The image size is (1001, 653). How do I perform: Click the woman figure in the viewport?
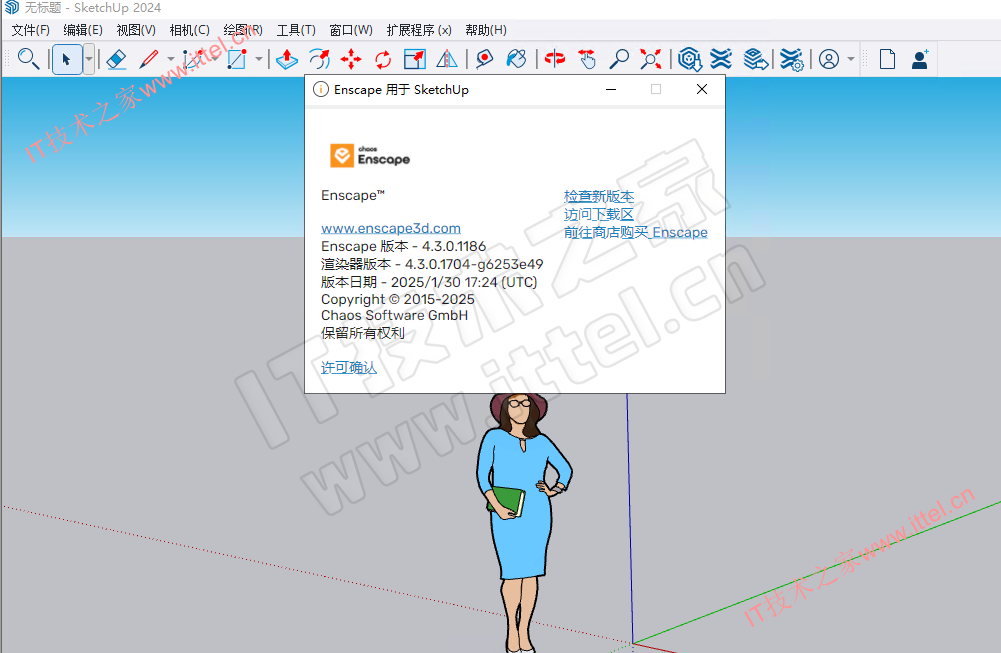click(523, 523)
